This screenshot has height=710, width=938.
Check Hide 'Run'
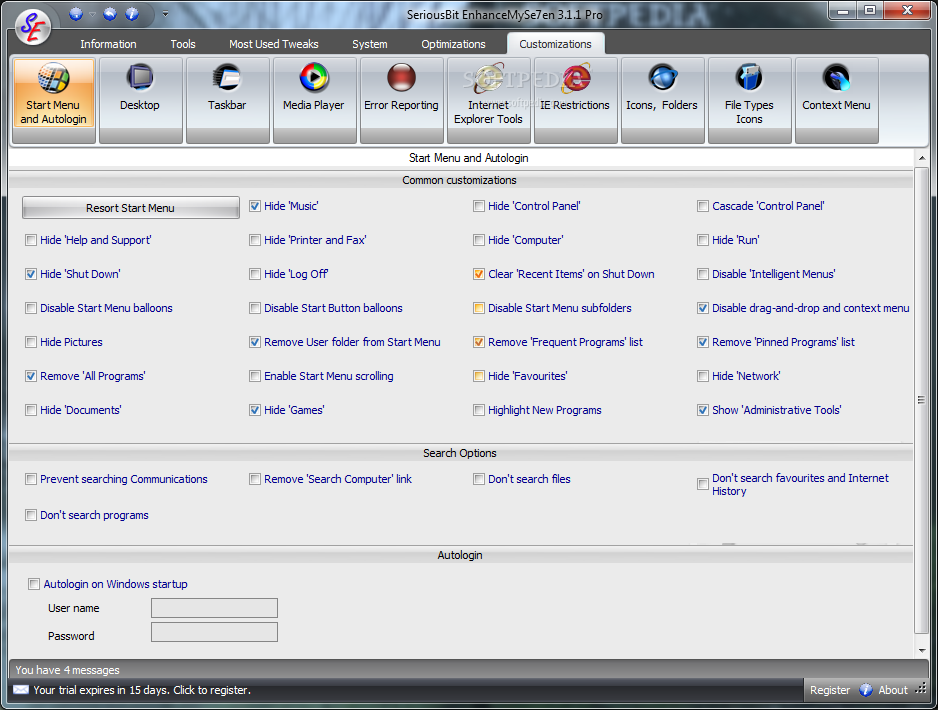coord(703,240)
